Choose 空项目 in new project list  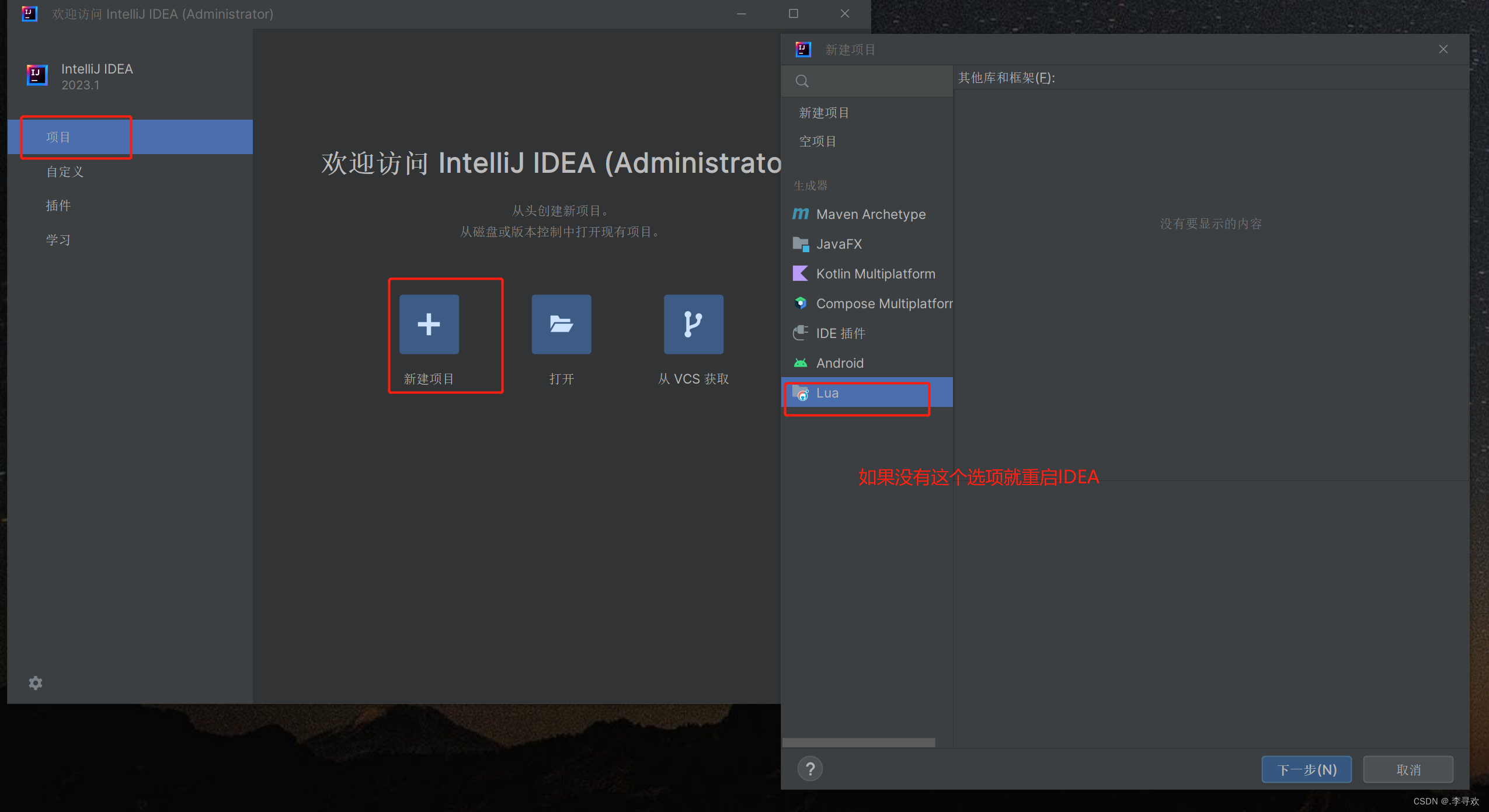[x=817, y=141]
